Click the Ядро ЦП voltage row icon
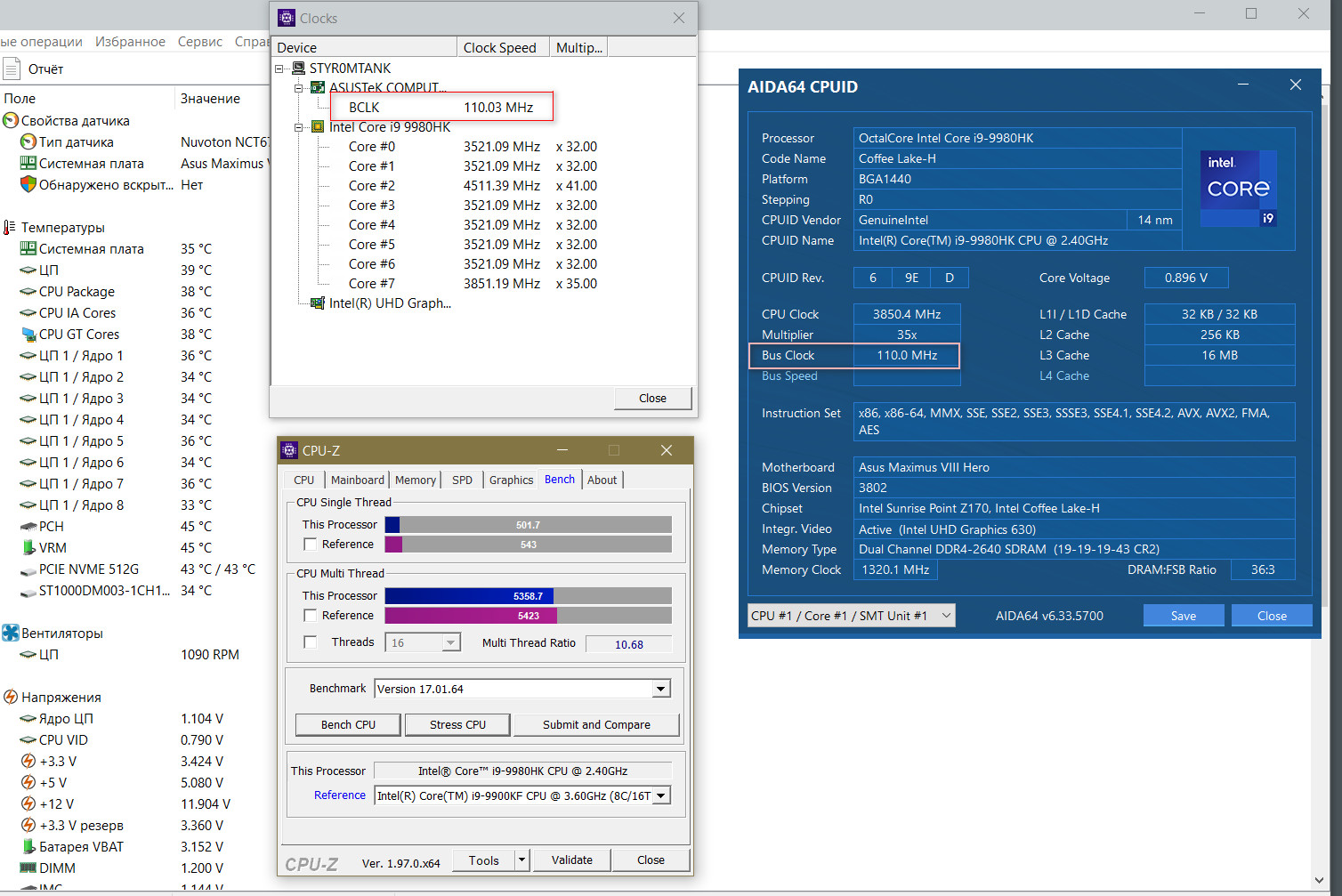Image resolution: width=1342 pixels, height=896 pixels. (28, 719)
